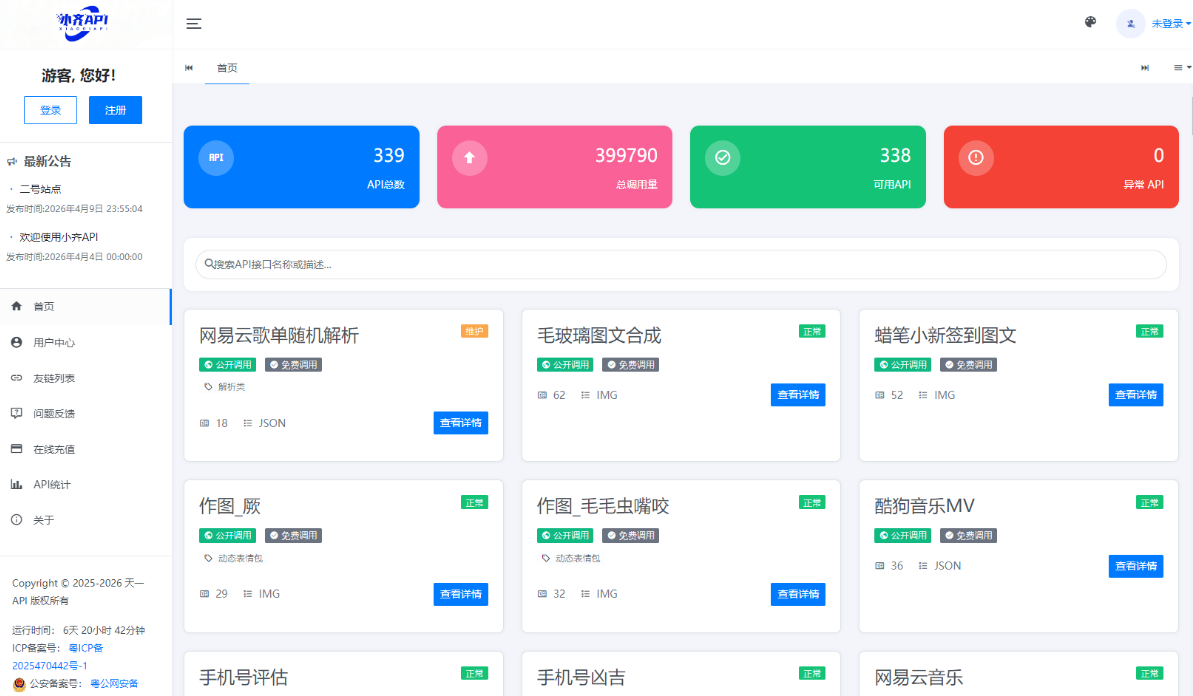Click 公开调用 tag on 毛玻璃图文合成

click(x=565, y=364)
